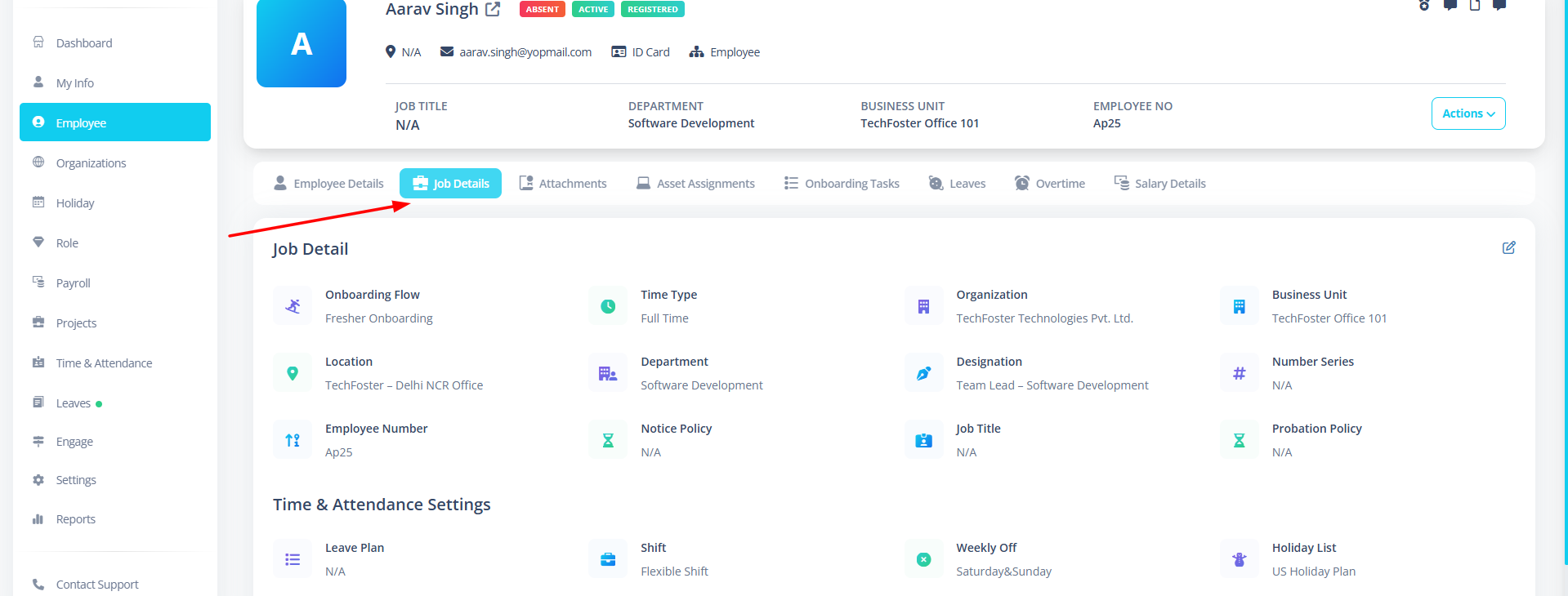
Task: Click the Time Type clock icon
Action: [608, 306]
